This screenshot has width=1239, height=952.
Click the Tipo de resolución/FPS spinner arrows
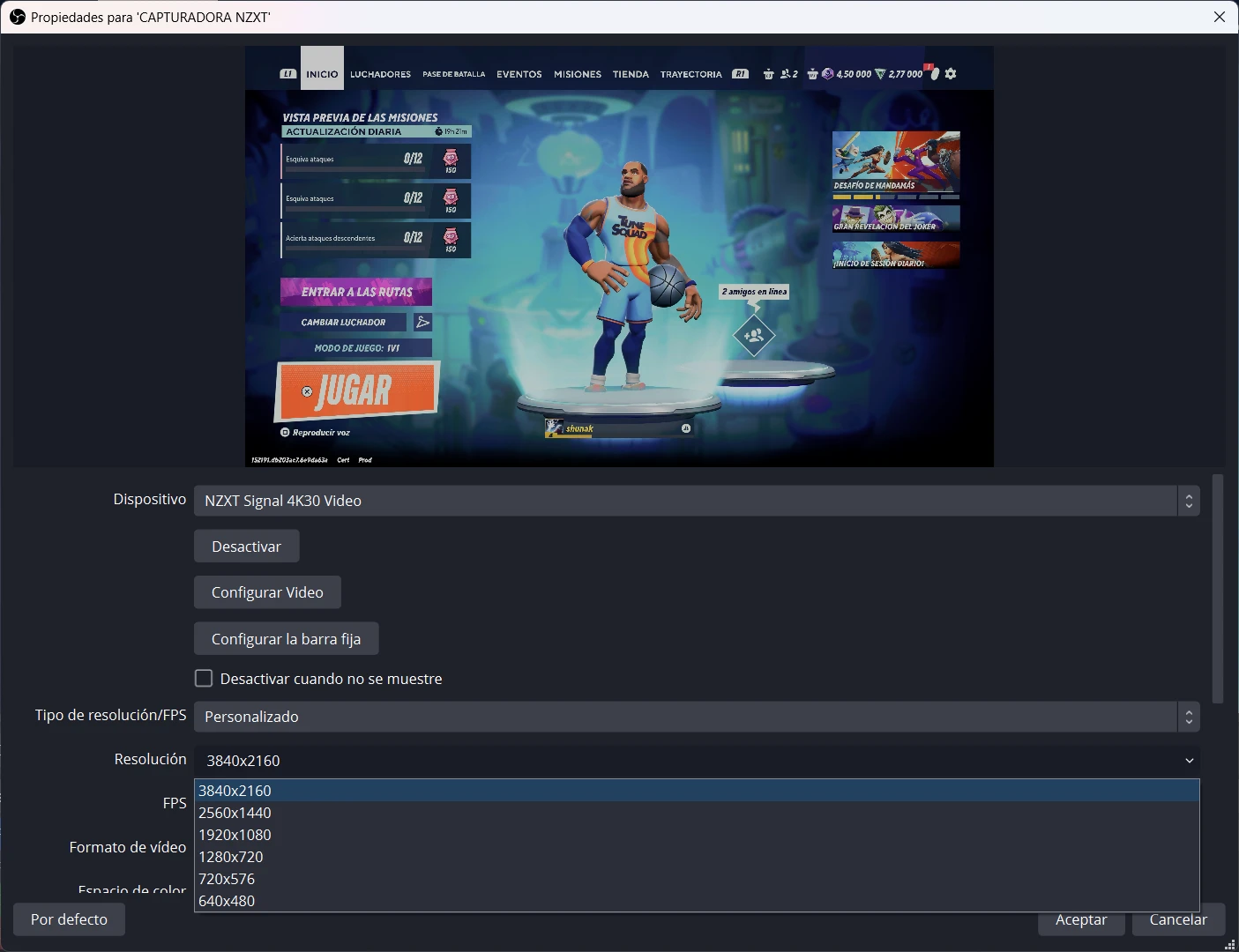[x=1189, y=717]
